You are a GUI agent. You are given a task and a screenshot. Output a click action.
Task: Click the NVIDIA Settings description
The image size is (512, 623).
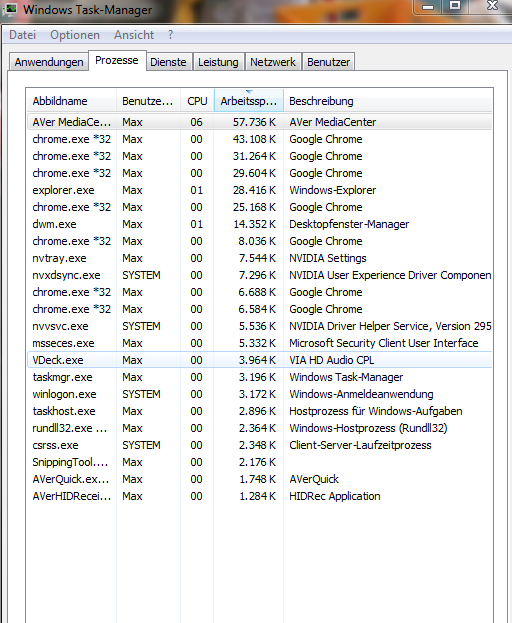tap(328, 258)
